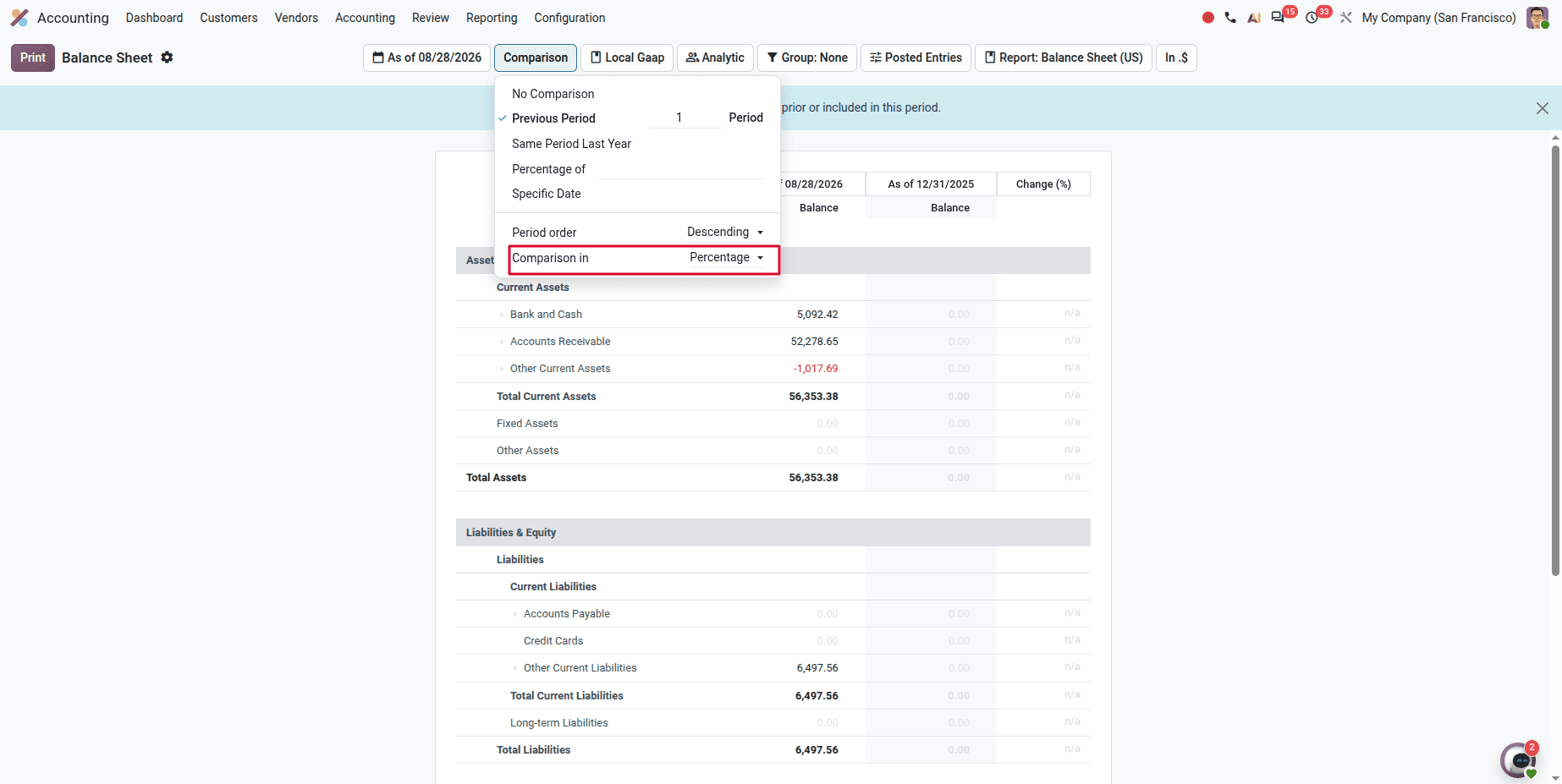
Task: Unfold the Accounts Receivable row arrow
Action: 502,342
